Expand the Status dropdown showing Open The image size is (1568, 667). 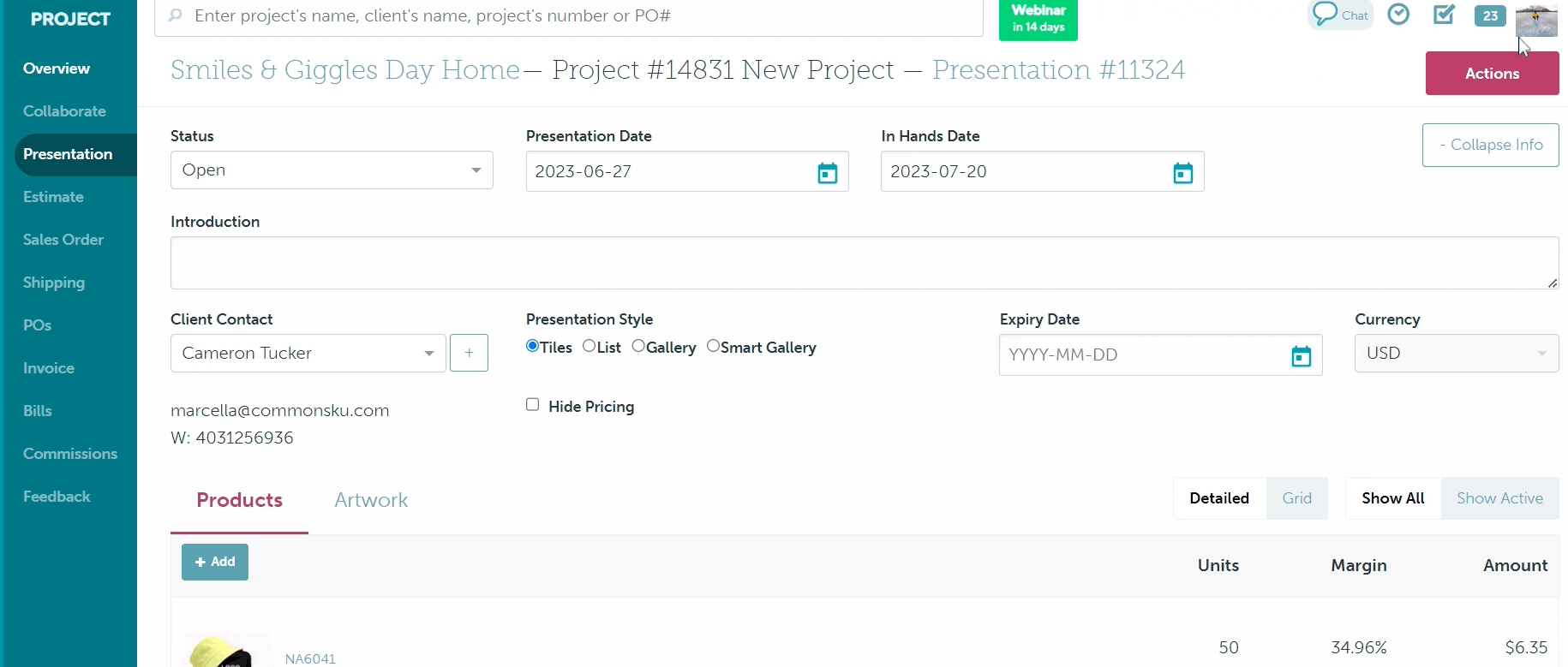point(332,170)
